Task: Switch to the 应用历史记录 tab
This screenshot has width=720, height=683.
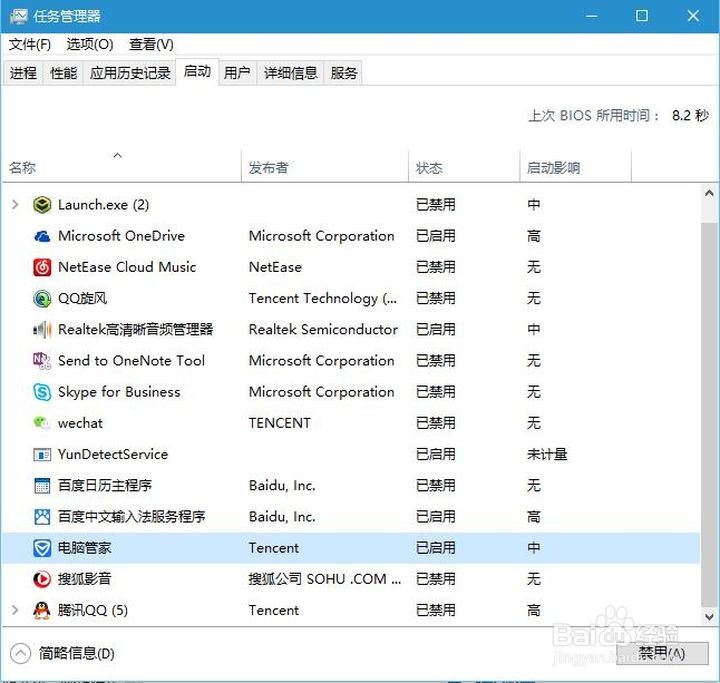Action: (x=130, y=73)
